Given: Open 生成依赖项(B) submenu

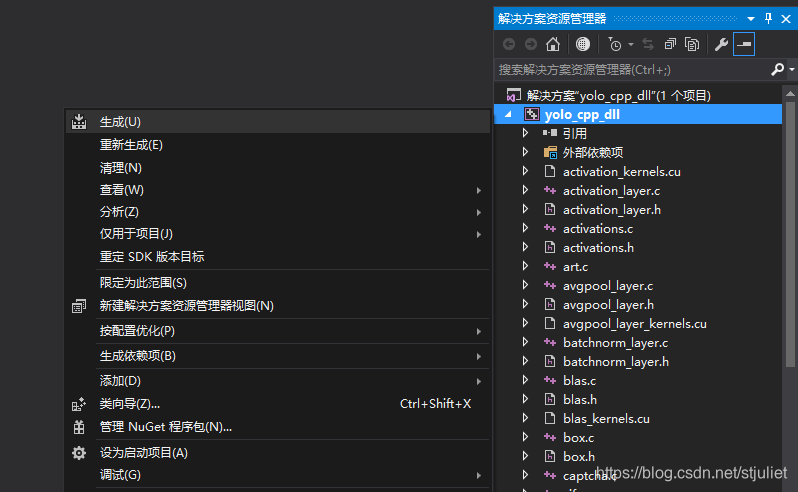Looking at the screenshot, I should 277,356.
